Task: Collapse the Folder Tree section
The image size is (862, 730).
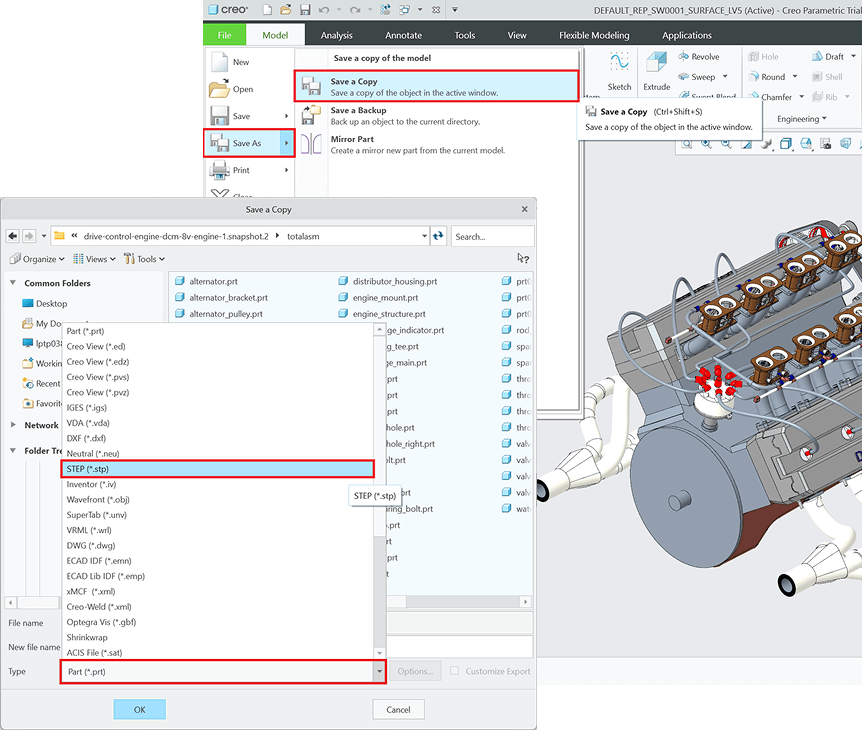Action: point(13,450)
